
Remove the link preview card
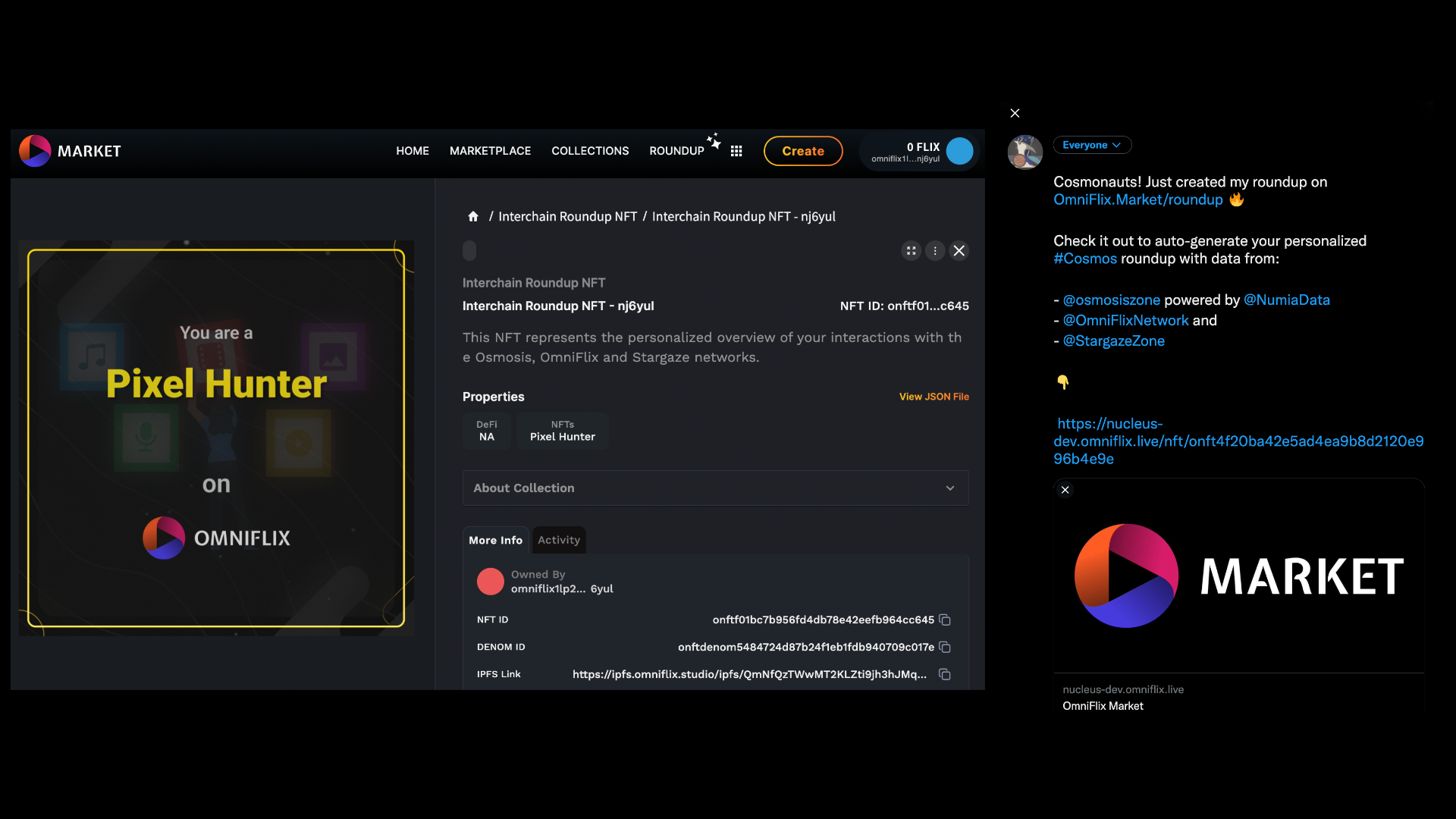pos(1065,490)
